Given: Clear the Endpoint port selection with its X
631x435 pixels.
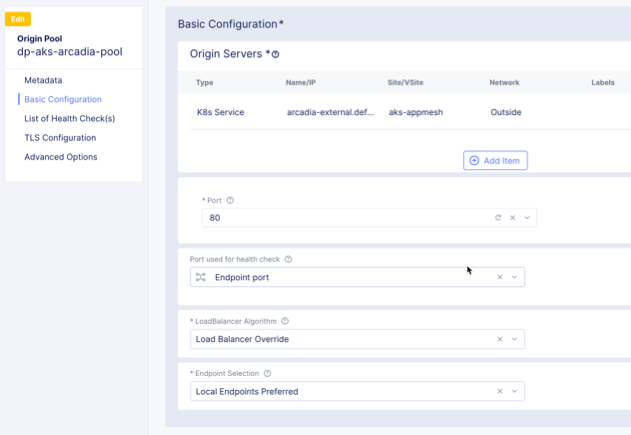Looking at the screenshot, I should coord(500,277).
